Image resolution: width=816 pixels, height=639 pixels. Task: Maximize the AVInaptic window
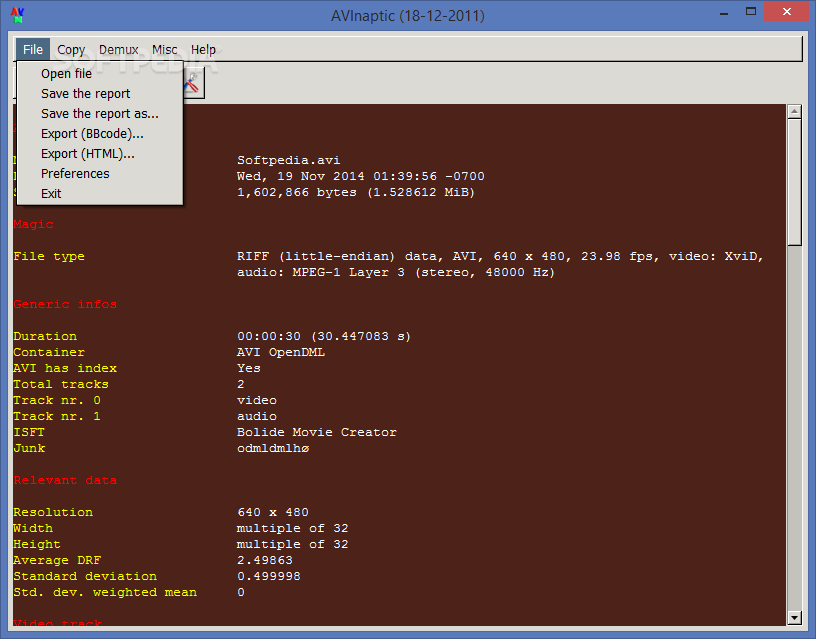pyautogui.click(x=750, y=12)
